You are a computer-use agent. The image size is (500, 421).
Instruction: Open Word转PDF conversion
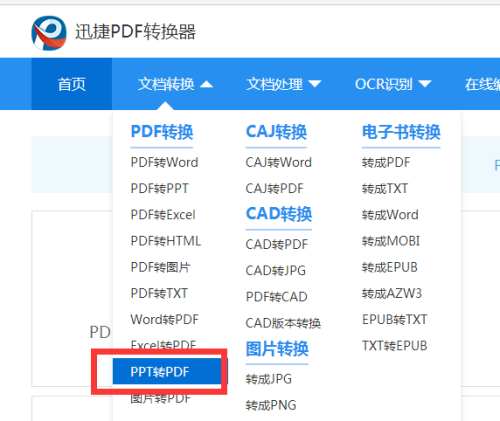164,319
